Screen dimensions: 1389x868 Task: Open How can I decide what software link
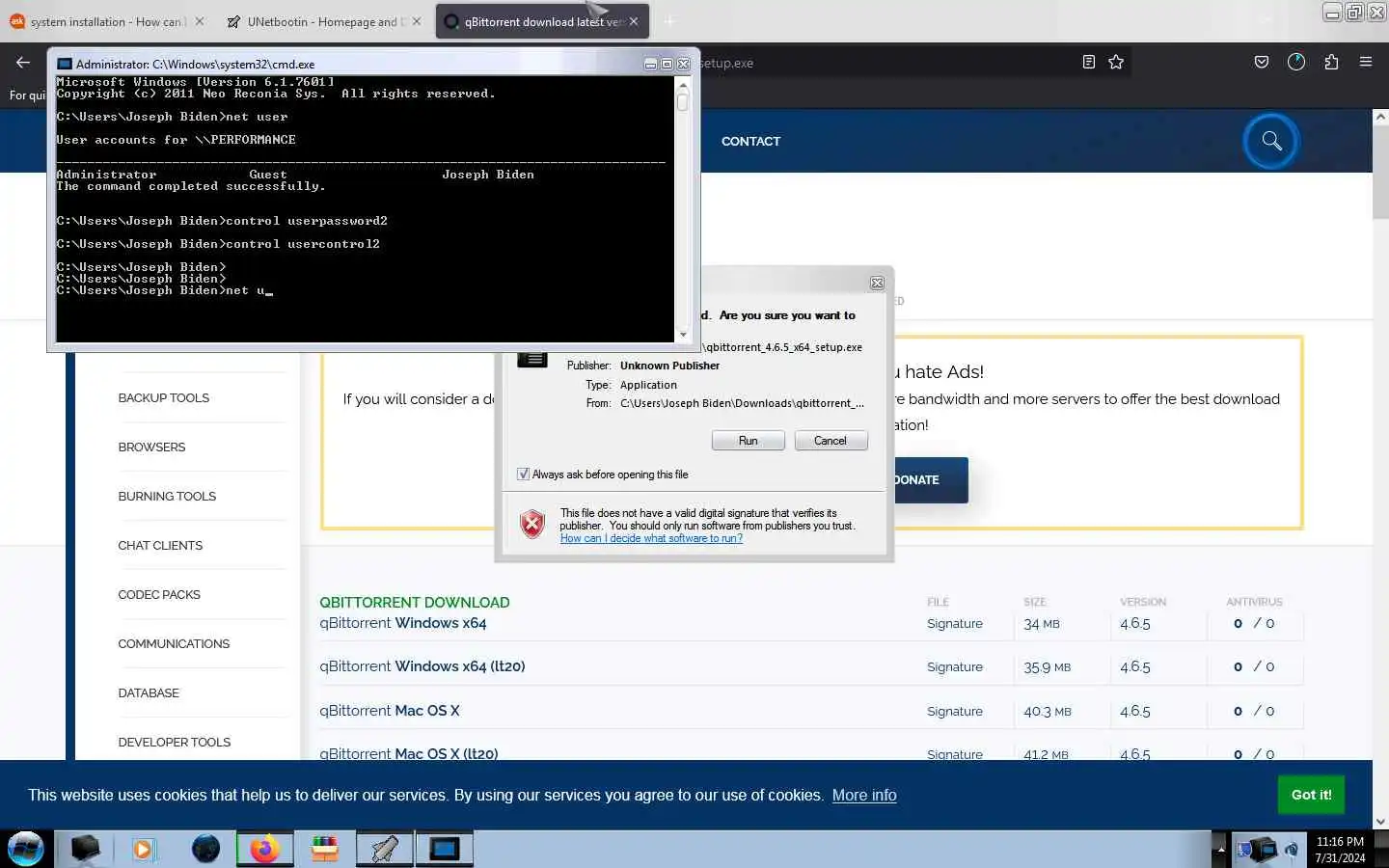pyautogui.click(x=651, y=538)
